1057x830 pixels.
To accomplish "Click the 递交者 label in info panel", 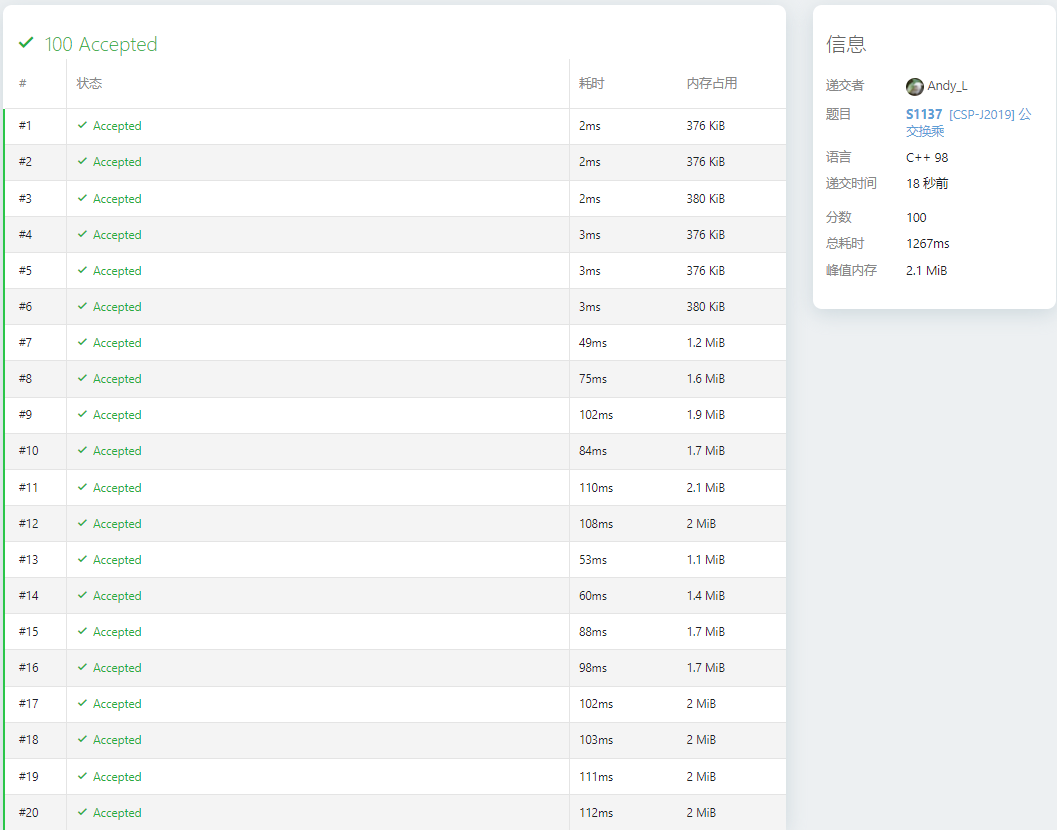I will [845, 86].
